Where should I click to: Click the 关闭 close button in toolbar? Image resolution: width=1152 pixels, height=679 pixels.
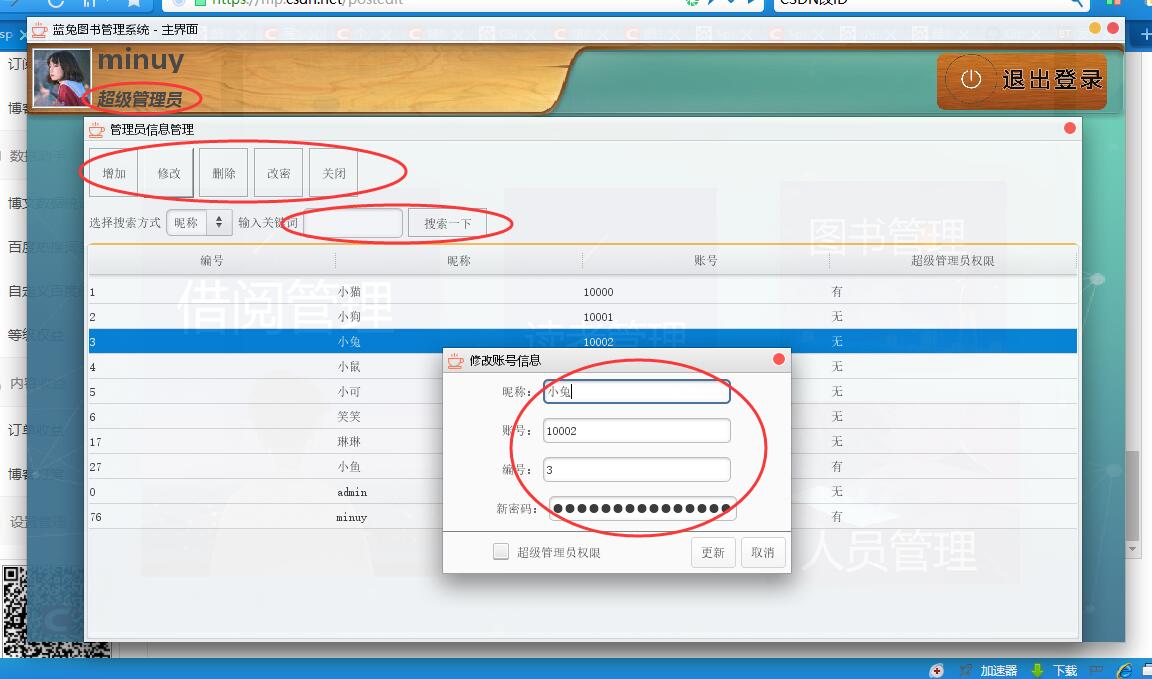pos(334,173)
